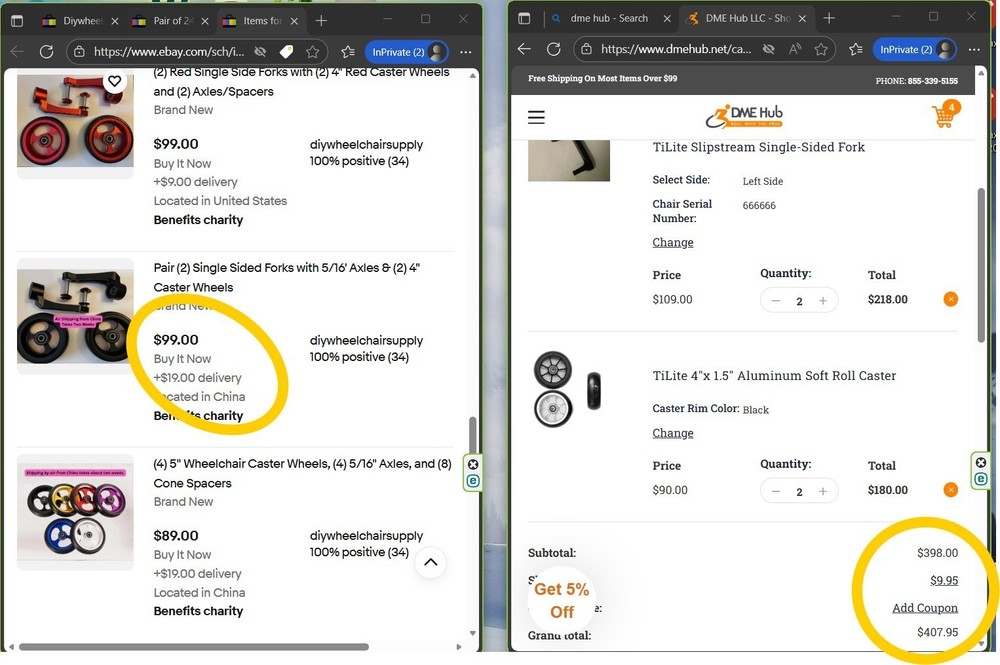Click the Get 5% Off bubble
Image resolution: width=1000 pixels, height=665 pixels.
click(x=561, y=600)
